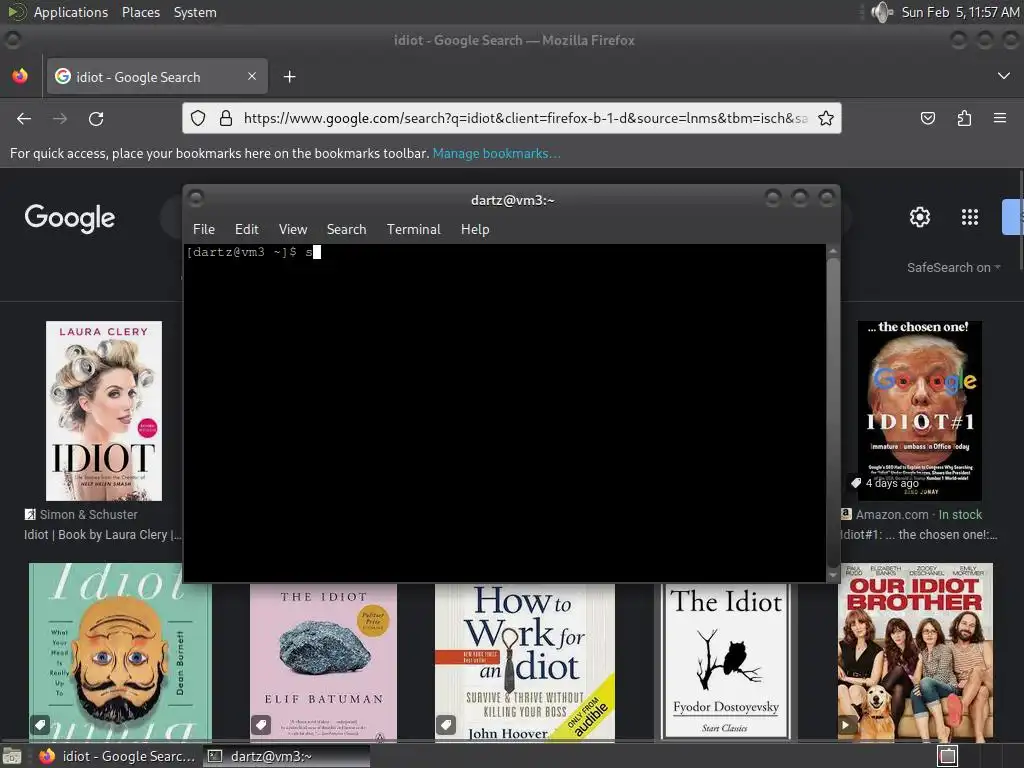Open Firefox View pinned icon

coord(20,76)
